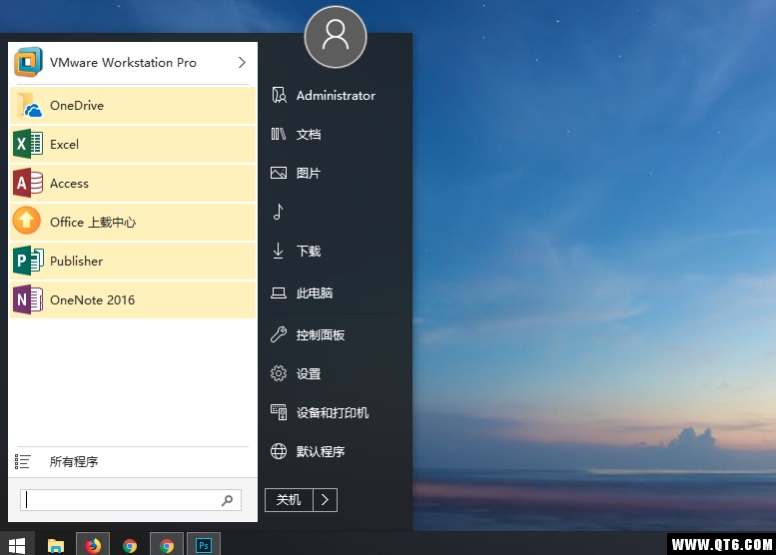This screenshot has height=555, width=776.
Task: Open the first Chrome taskbar icon after Firefox
Action: (130, 546)
